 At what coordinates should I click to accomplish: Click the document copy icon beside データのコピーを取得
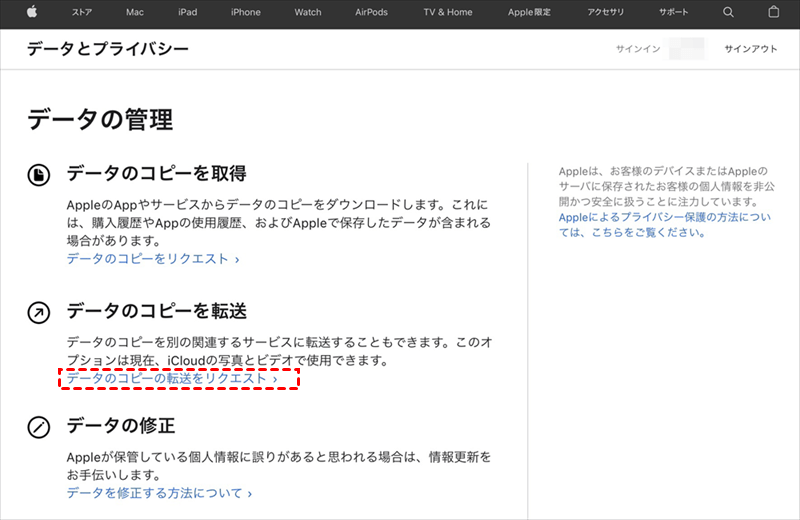coord(39,175)
